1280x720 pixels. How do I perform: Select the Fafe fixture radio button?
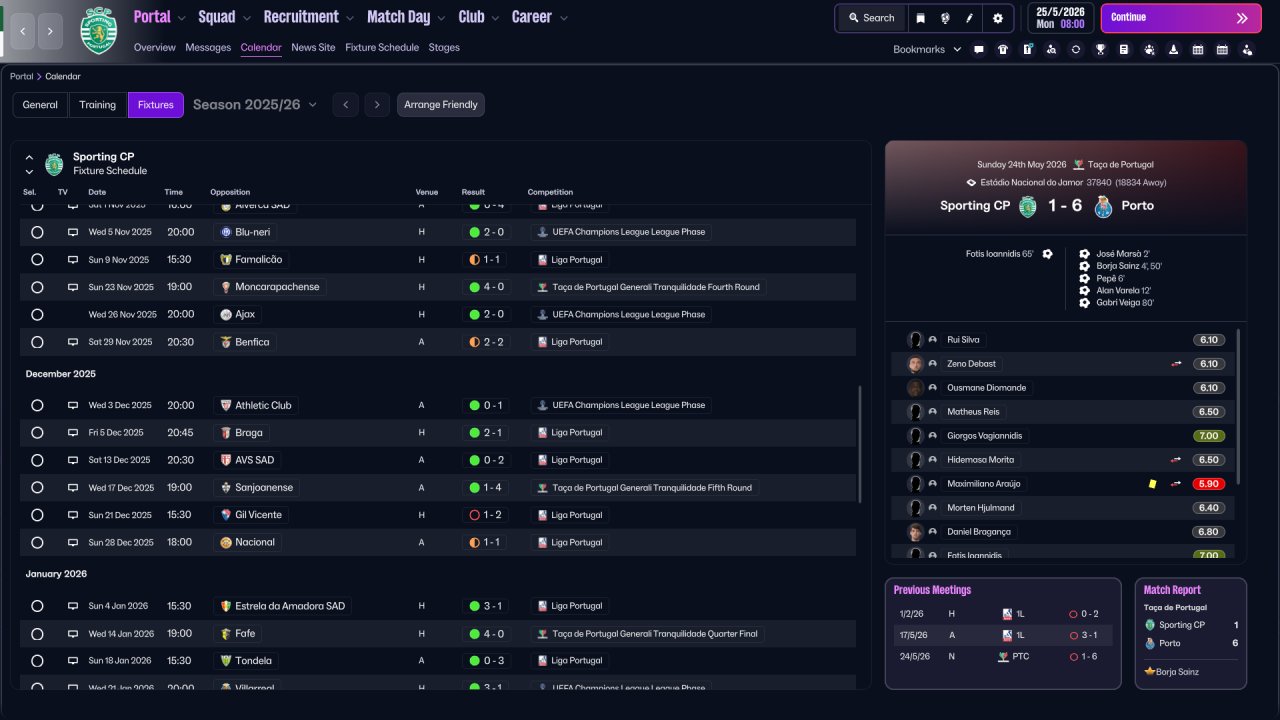[37, 634]
